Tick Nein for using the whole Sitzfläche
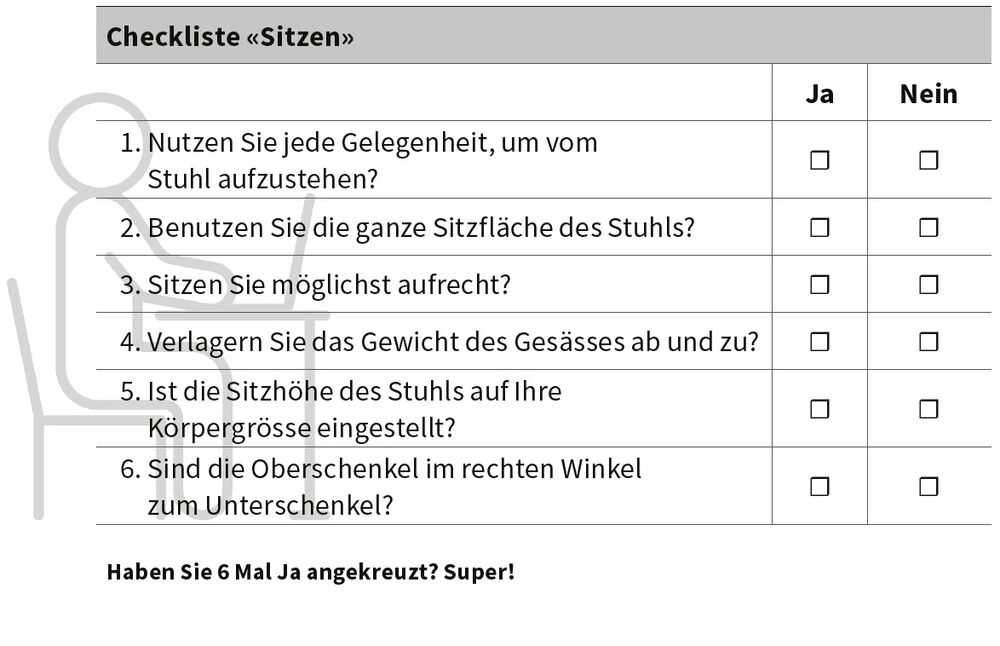Viewport: 1000px width, 646px height. click(929, 228)
